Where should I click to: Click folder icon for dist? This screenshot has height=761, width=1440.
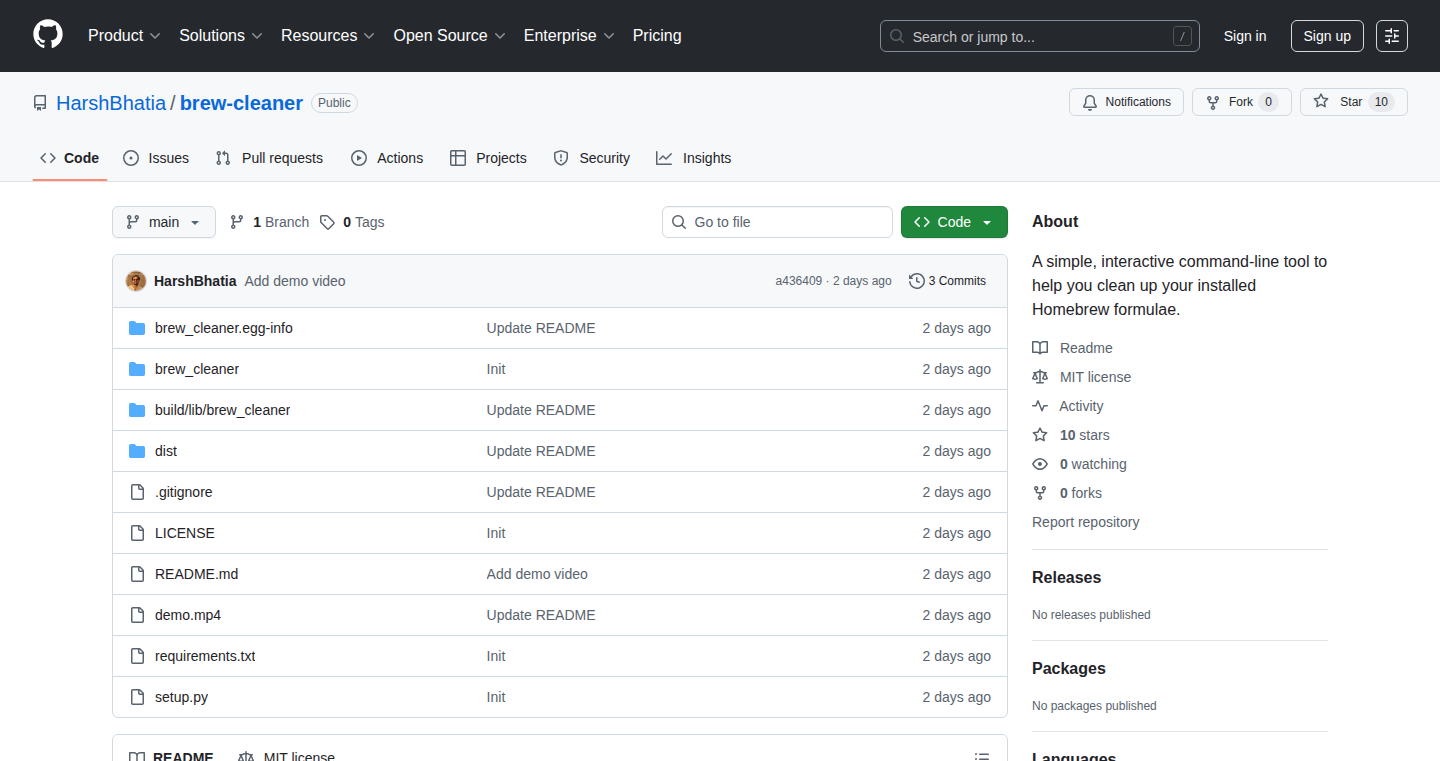[137, 451]
